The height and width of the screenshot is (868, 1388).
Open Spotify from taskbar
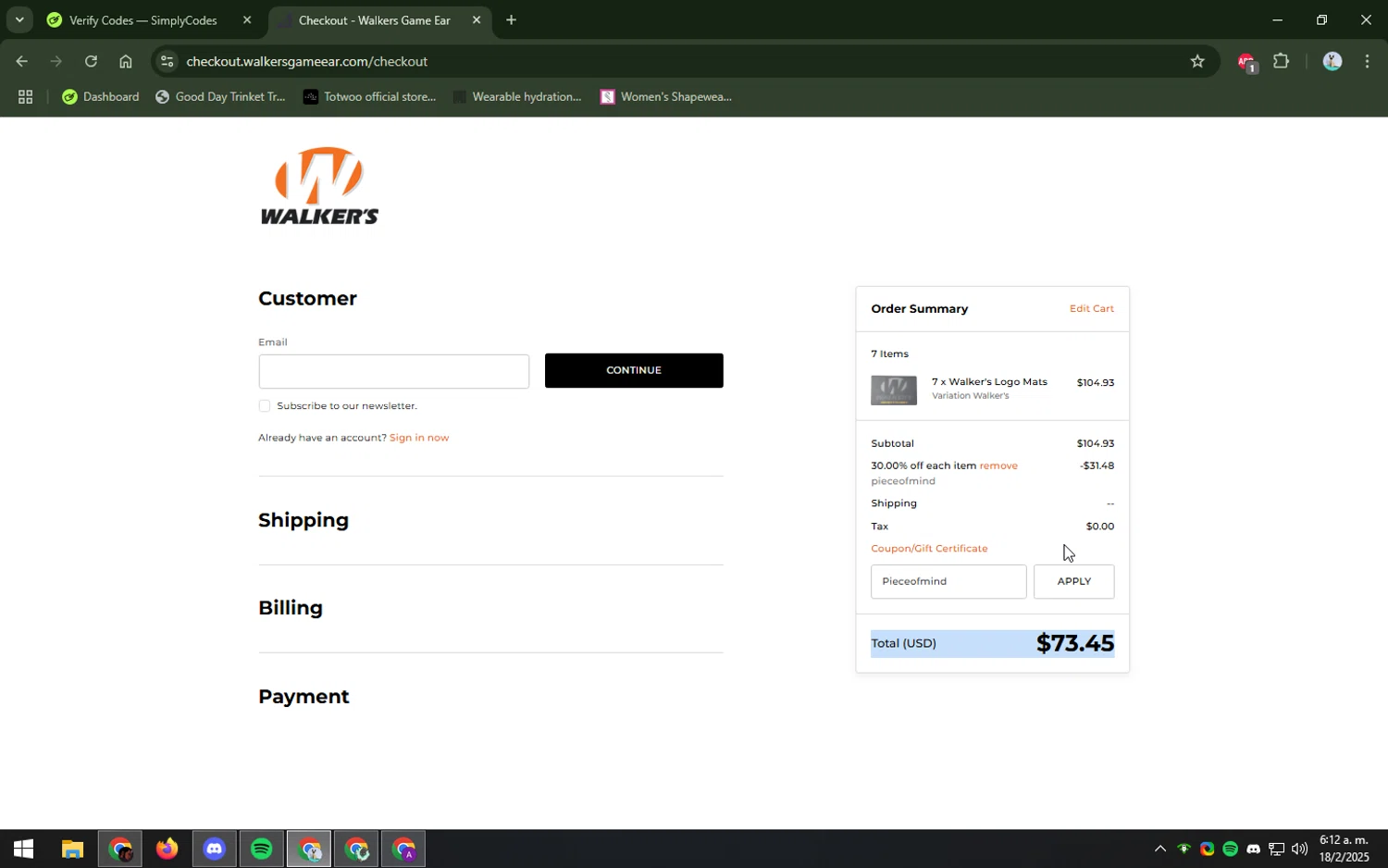click(262, 849)
